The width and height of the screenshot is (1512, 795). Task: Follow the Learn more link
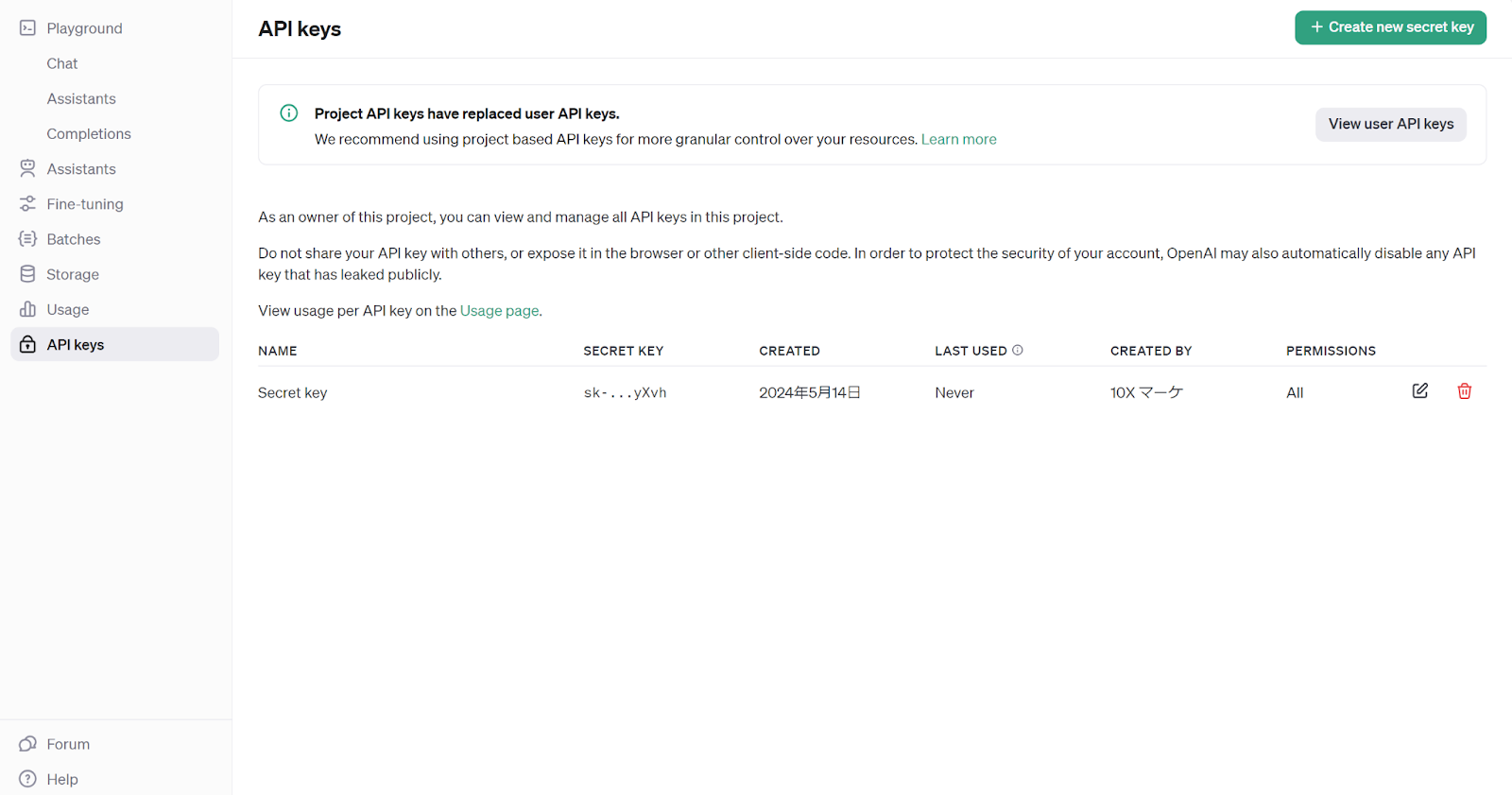point(958,139)
